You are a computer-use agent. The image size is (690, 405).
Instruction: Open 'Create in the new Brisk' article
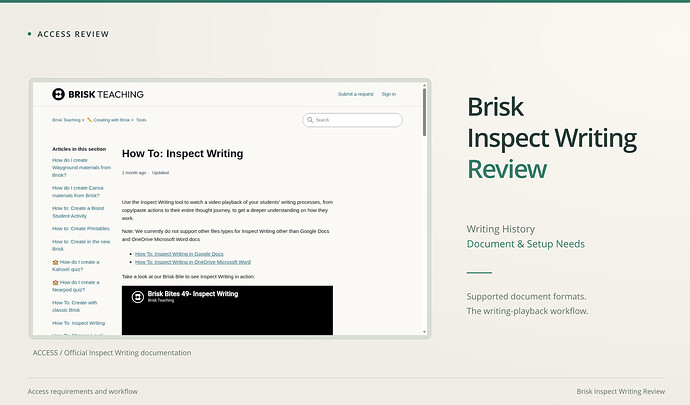(x=81, y=245)
